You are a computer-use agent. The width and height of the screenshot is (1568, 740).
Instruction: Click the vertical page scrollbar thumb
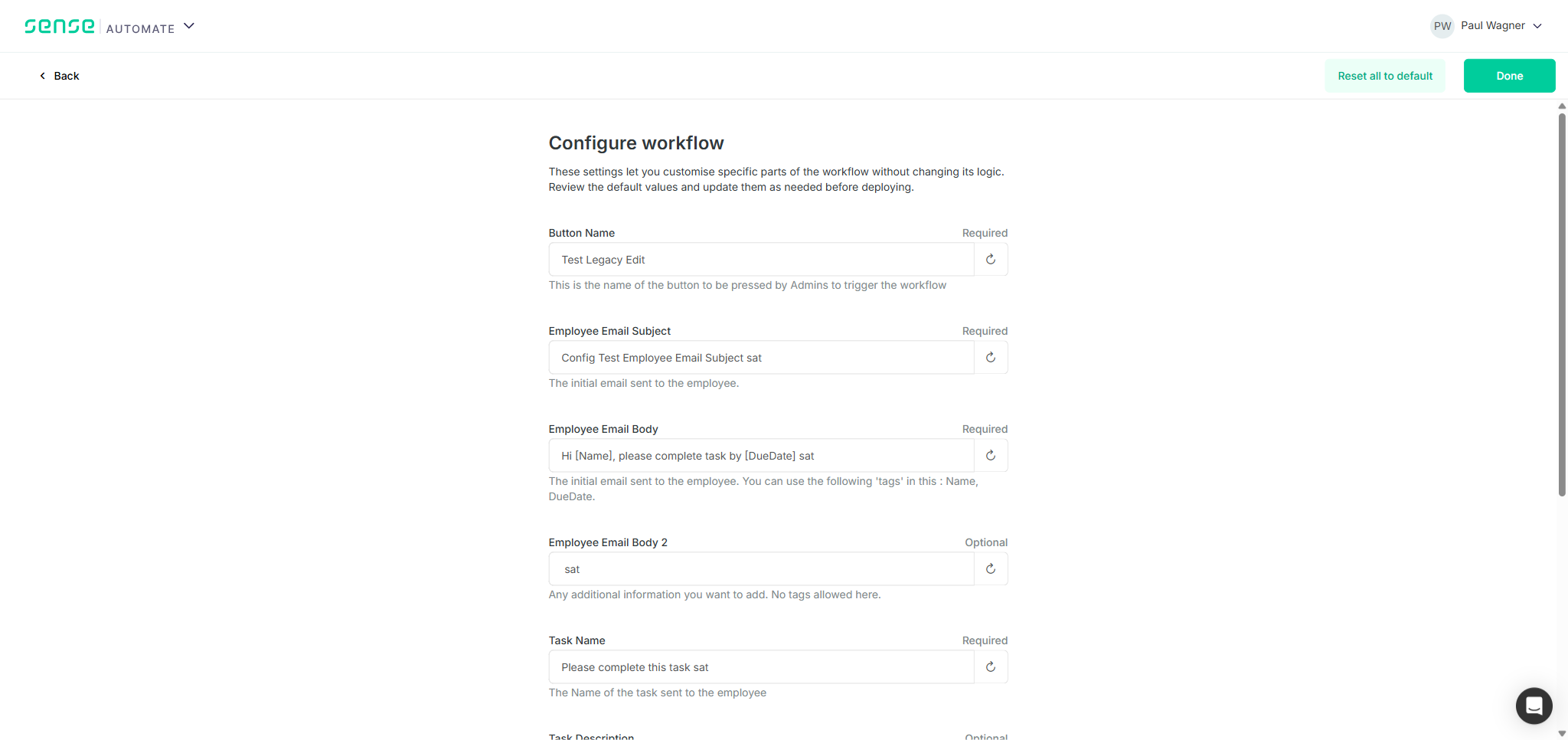click(1562, 305)
